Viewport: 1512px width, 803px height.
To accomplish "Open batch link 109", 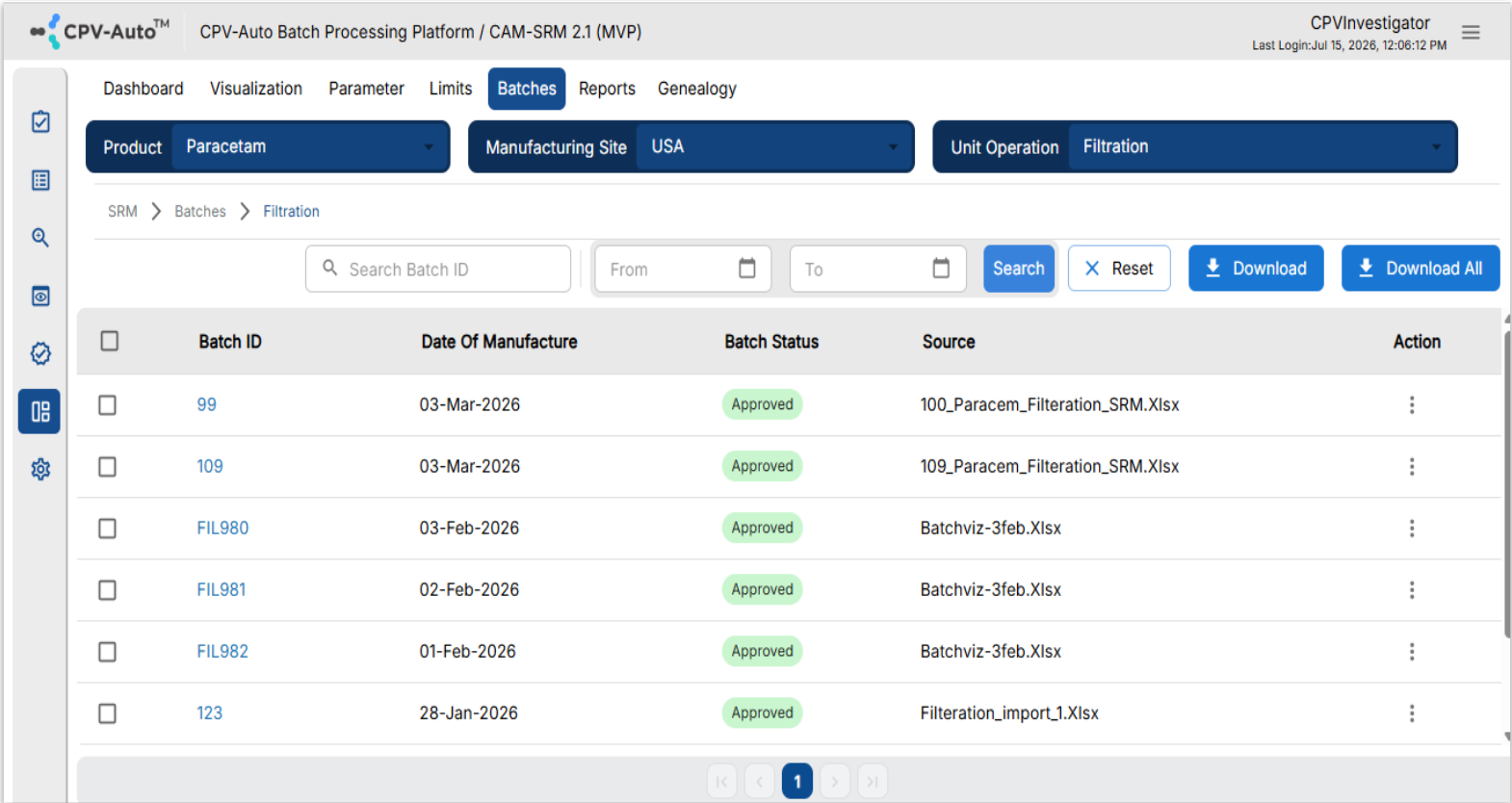I will 210,466.
